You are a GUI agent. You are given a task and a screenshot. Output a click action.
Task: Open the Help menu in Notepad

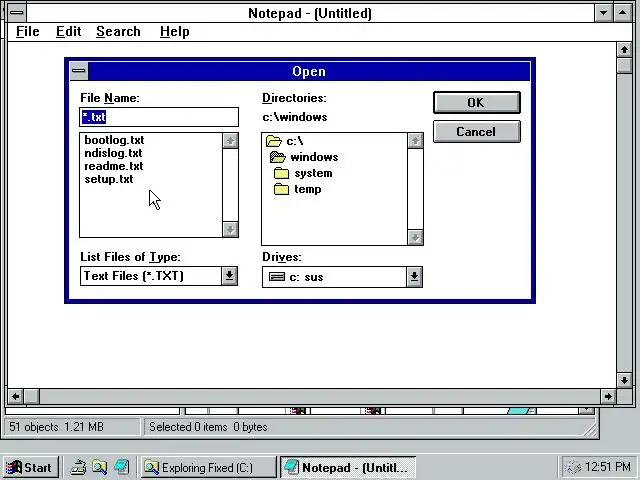(175, 31)
